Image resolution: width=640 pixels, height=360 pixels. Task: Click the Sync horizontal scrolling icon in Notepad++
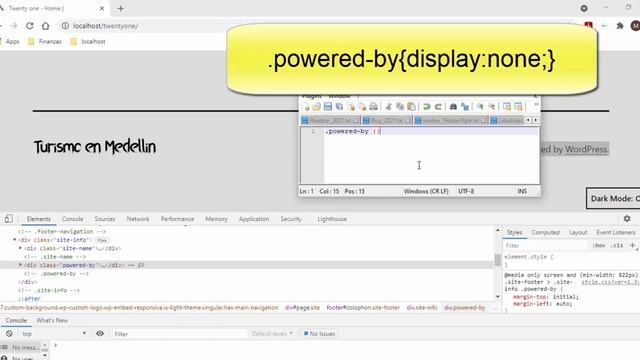coord(518,107)
